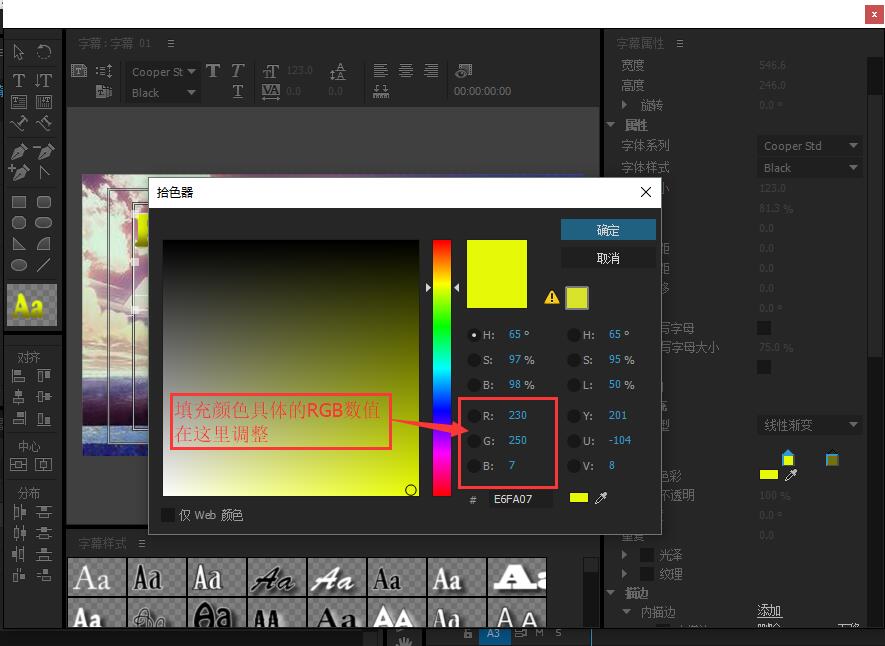Select the B brightness radio button
885x646 pixels.
pos(474,385)
